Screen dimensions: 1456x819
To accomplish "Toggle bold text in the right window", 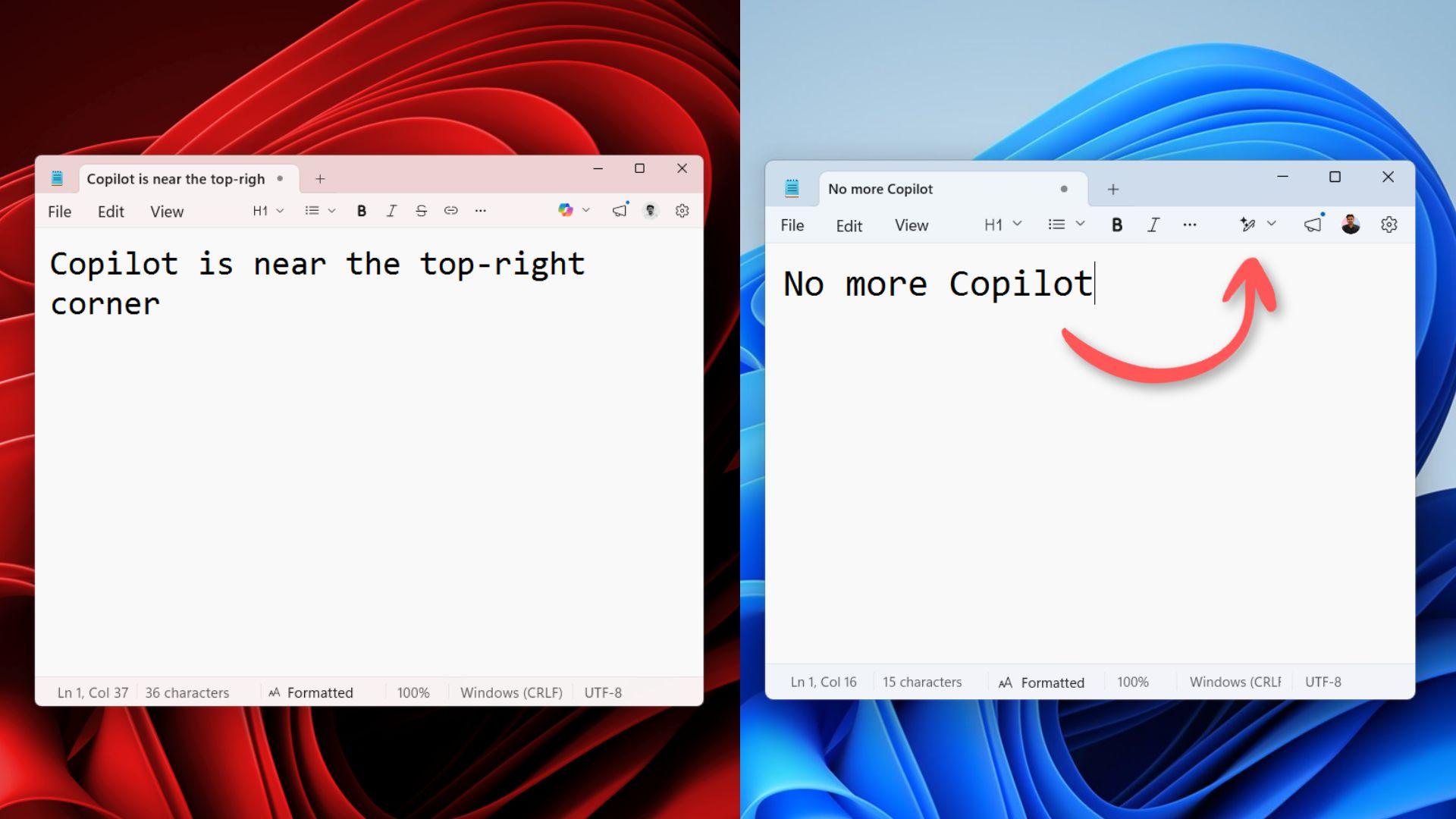I will coord(1116,224).
